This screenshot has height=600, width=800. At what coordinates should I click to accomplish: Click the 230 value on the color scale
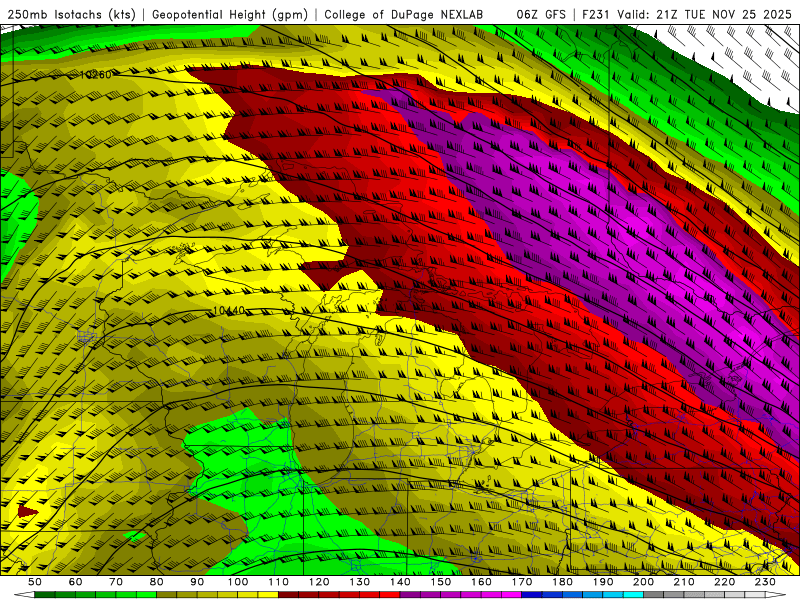click(x=765, y=582)
